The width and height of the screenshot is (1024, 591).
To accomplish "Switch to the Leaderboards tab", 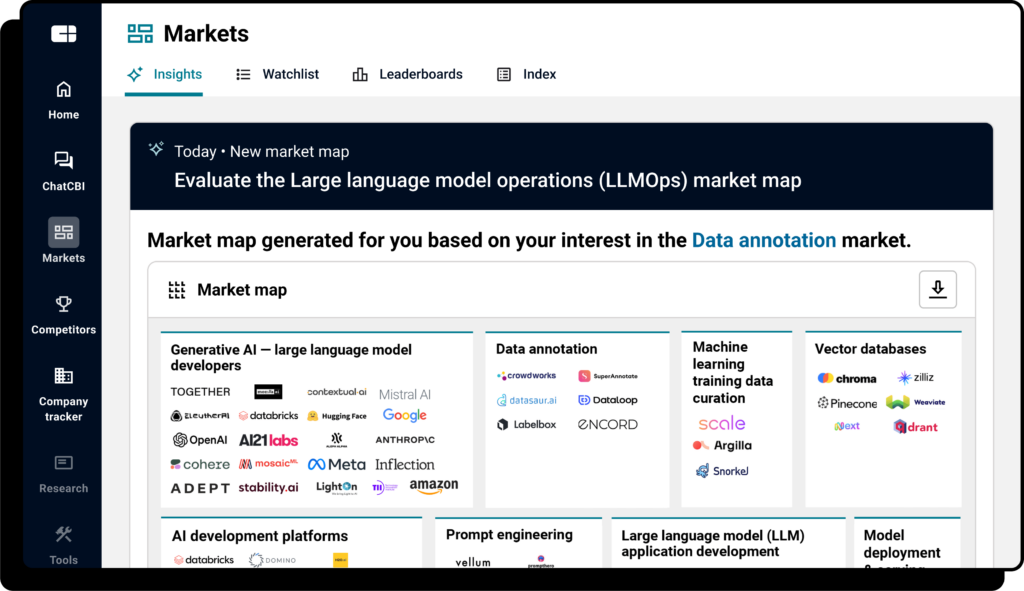I will (408, 74).
